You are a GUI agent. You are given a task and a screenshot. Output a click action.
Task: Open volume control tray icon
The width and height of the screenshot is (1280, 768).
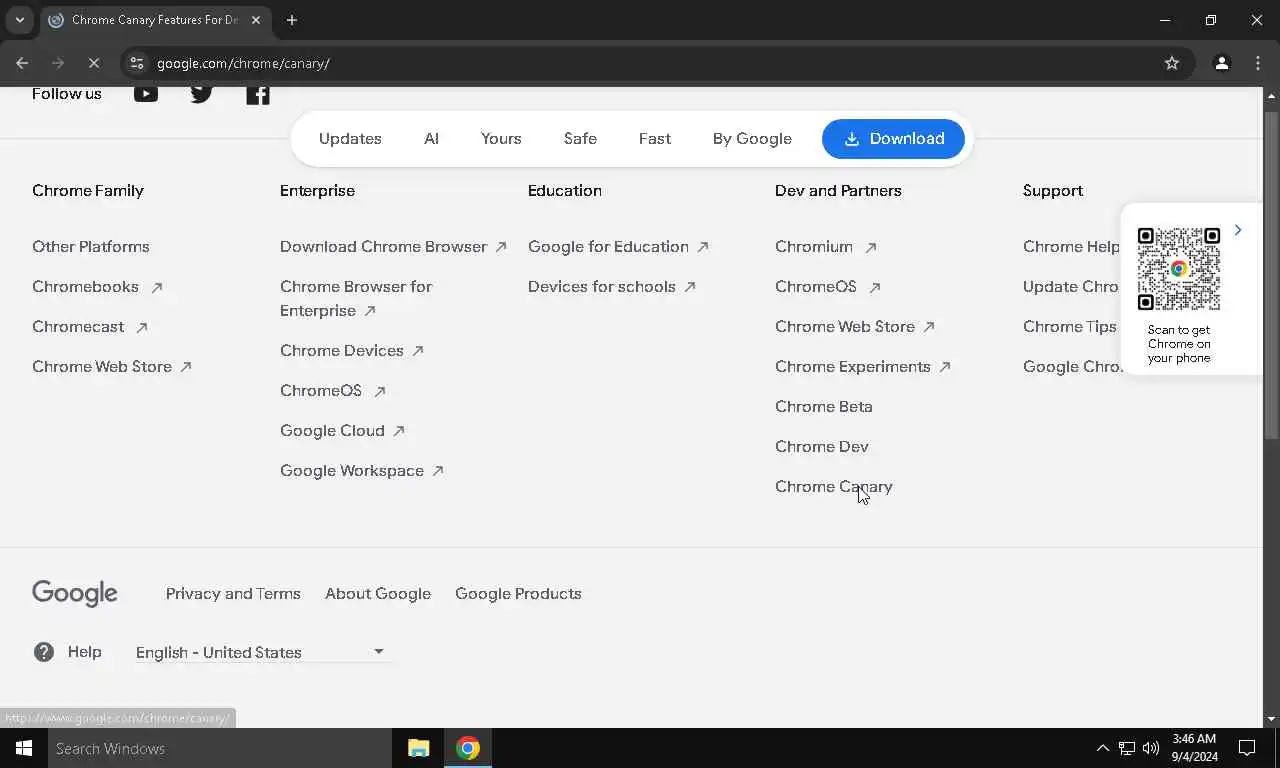1151,748
